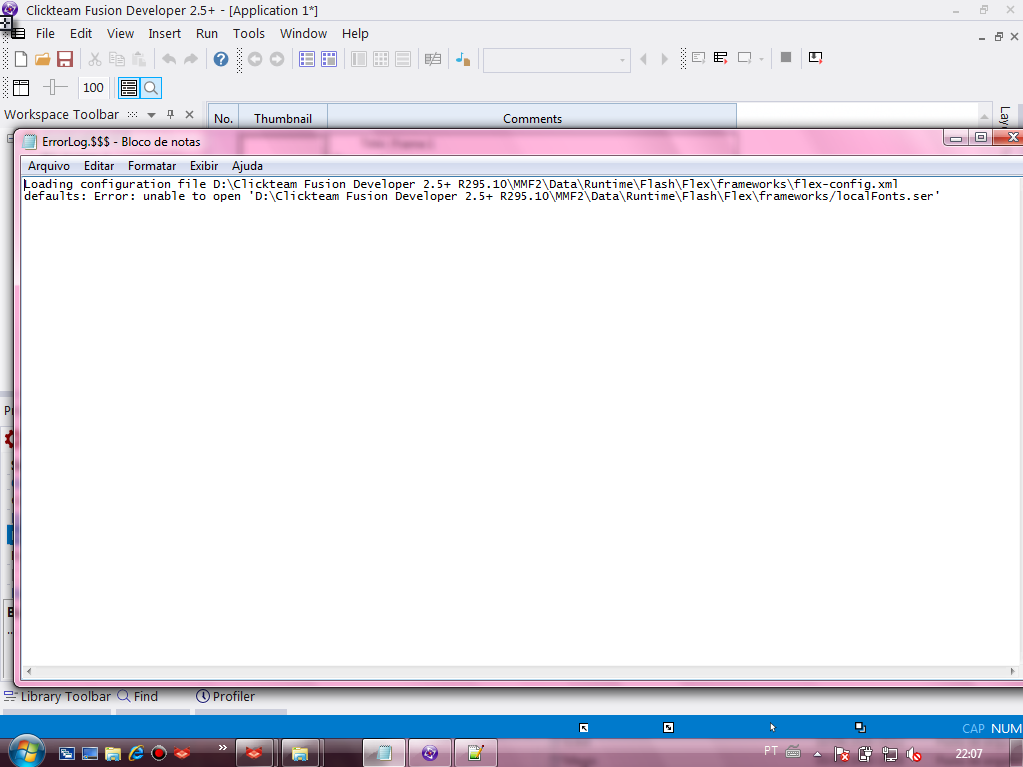
Task: Click the No. column header
Action: 223,118
